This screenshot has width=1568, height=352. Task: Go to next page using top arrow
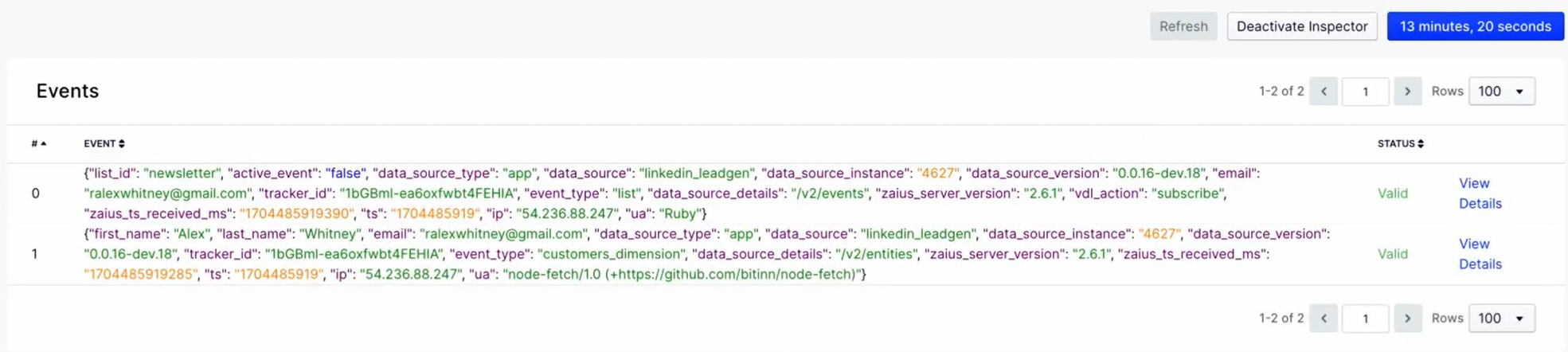coord(1407,92)
